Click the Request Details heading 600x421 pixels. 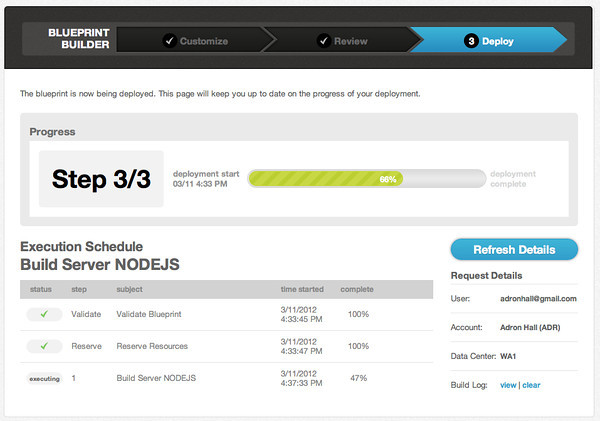486,276
